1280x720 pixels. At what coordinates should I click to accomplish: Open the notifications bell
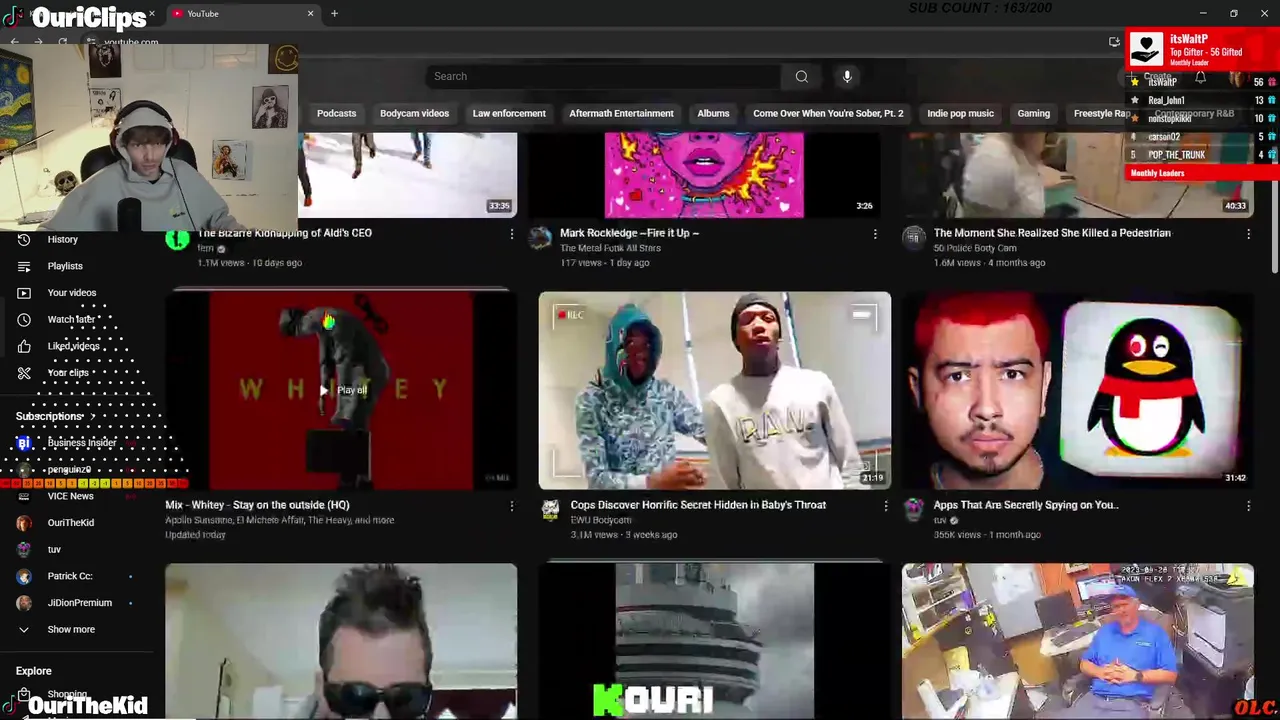tap(1200, 77)
